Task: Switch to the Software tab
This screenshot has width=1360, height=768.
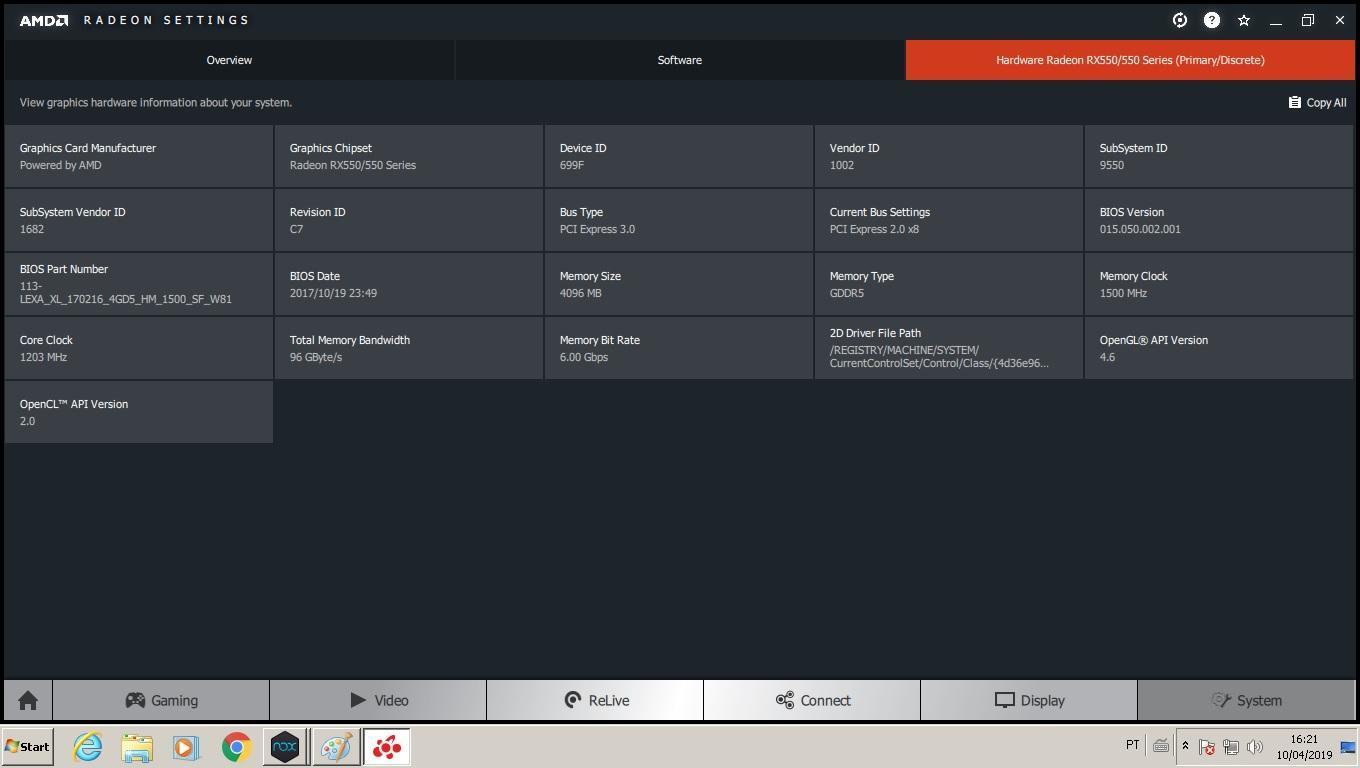Action: pos(680,60)
